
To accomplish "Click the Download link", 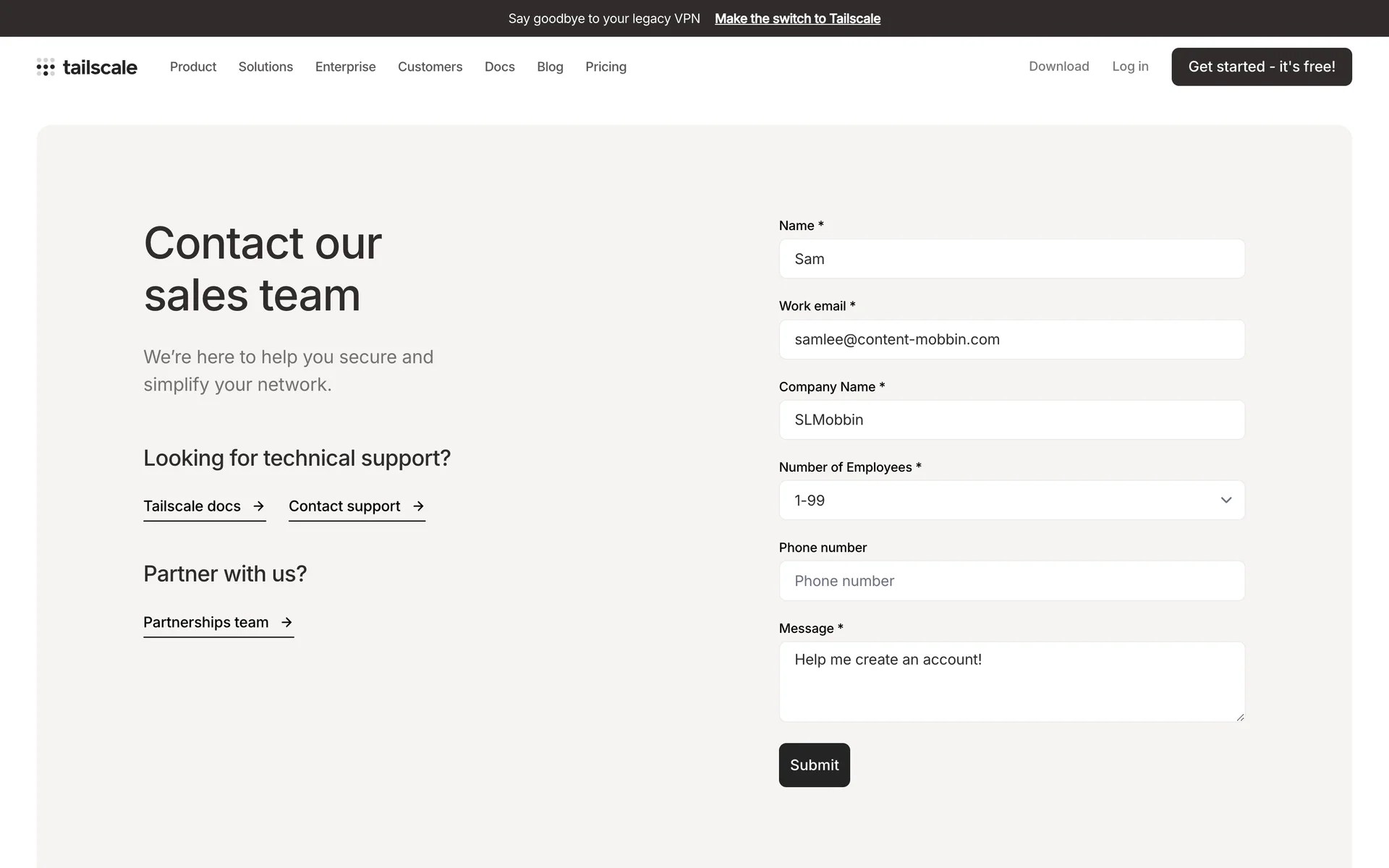I will coord(1058,67).
